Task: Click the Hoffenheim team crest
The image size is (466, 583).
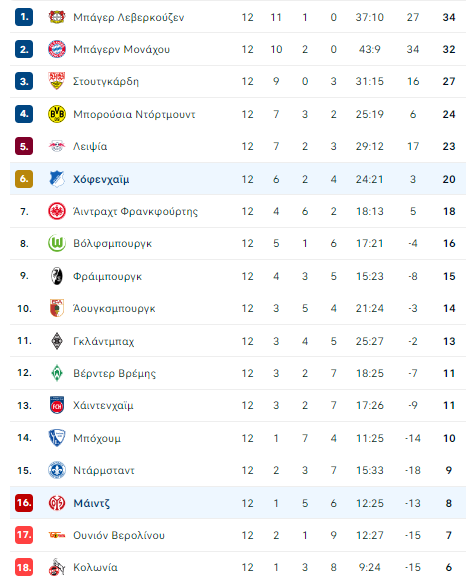Action: (x=57, y=179)
